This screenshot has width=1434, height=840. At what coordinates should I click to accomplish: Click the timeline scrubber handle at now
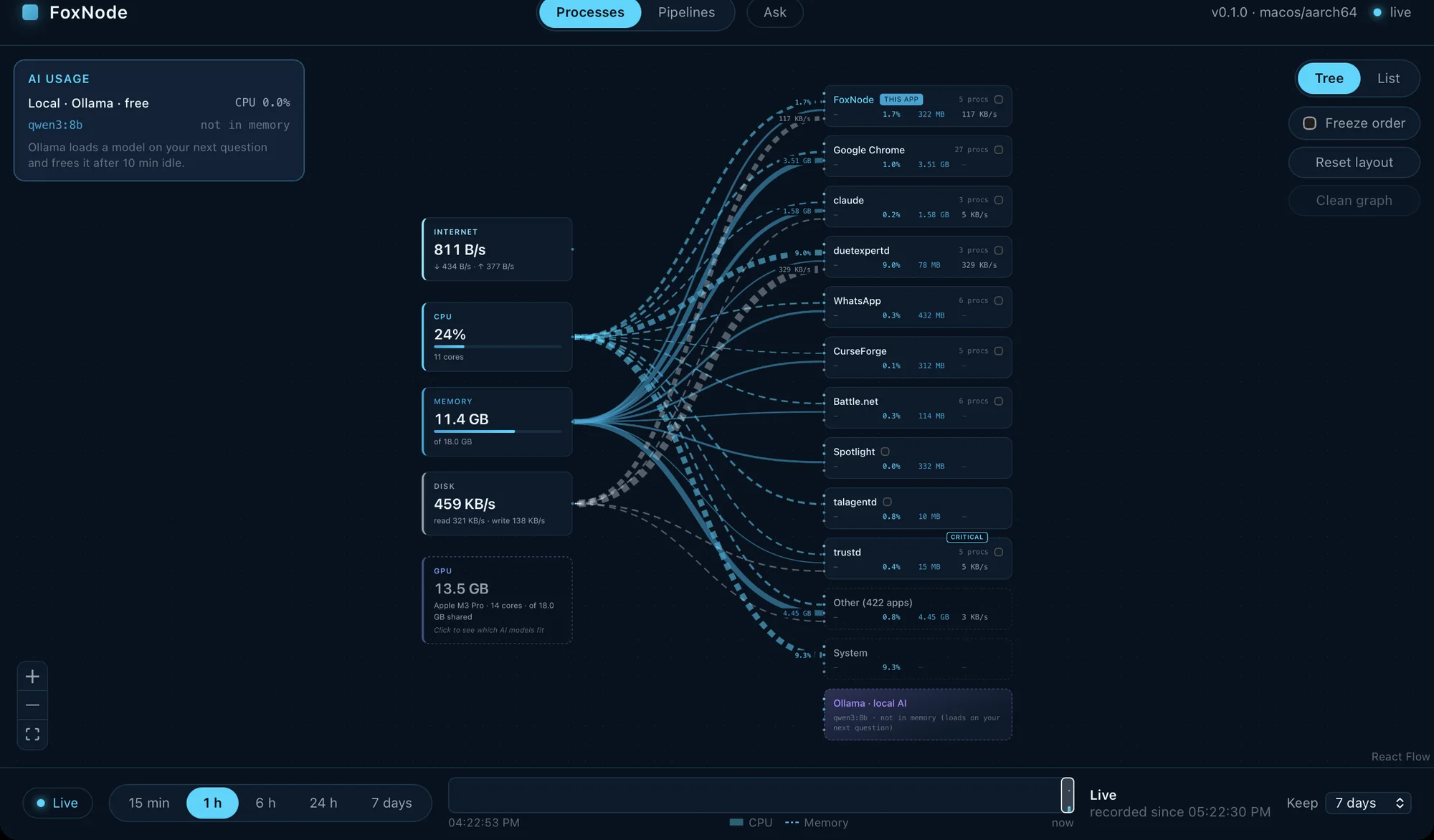1068,795
